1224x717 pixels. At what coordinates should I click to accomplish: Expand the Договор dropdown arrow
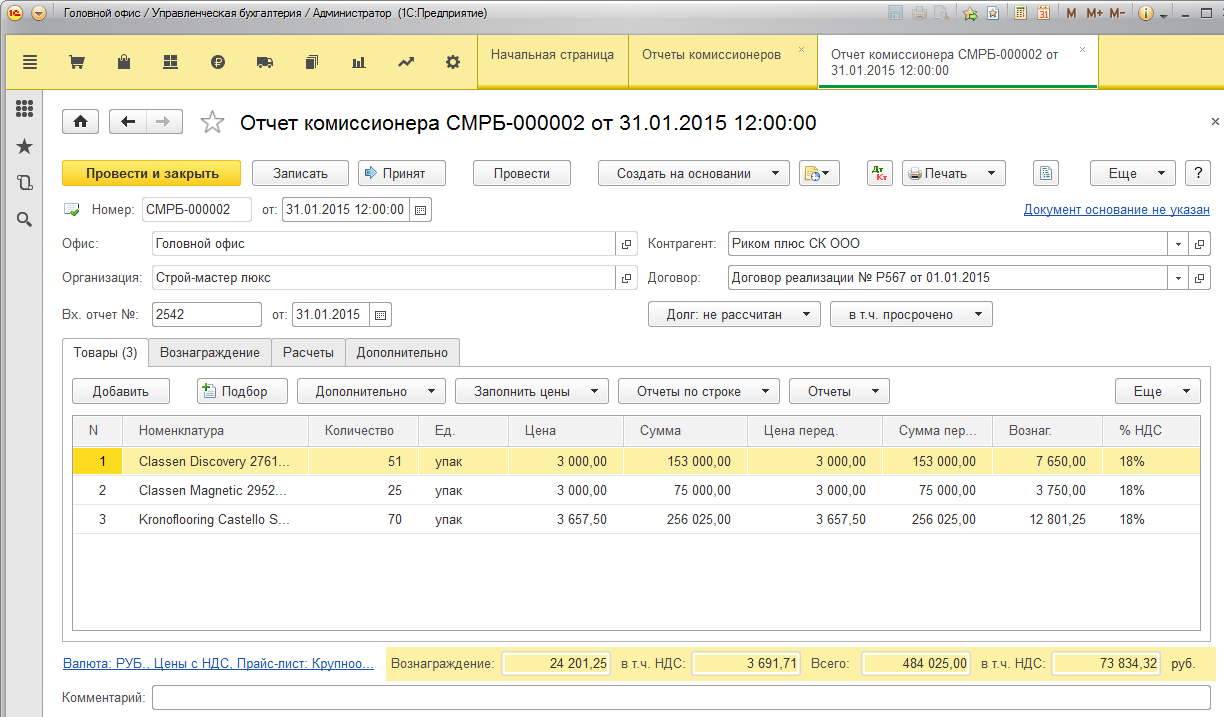pyautogui.click(x=1179, y=278)
